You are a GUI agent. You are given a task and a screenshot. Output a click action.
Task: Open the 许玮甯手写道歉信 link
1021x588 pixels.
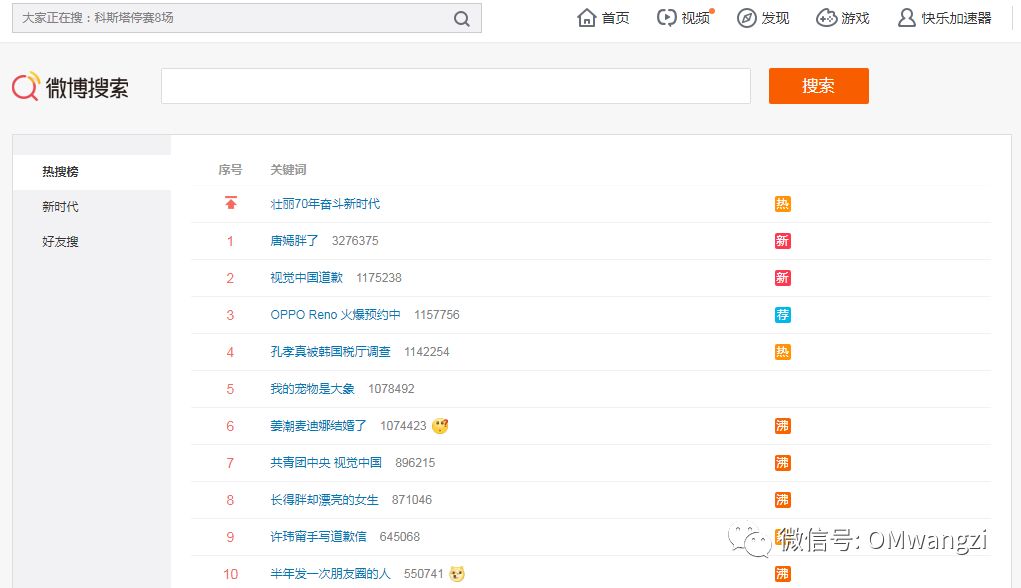[x=318, y=537]
